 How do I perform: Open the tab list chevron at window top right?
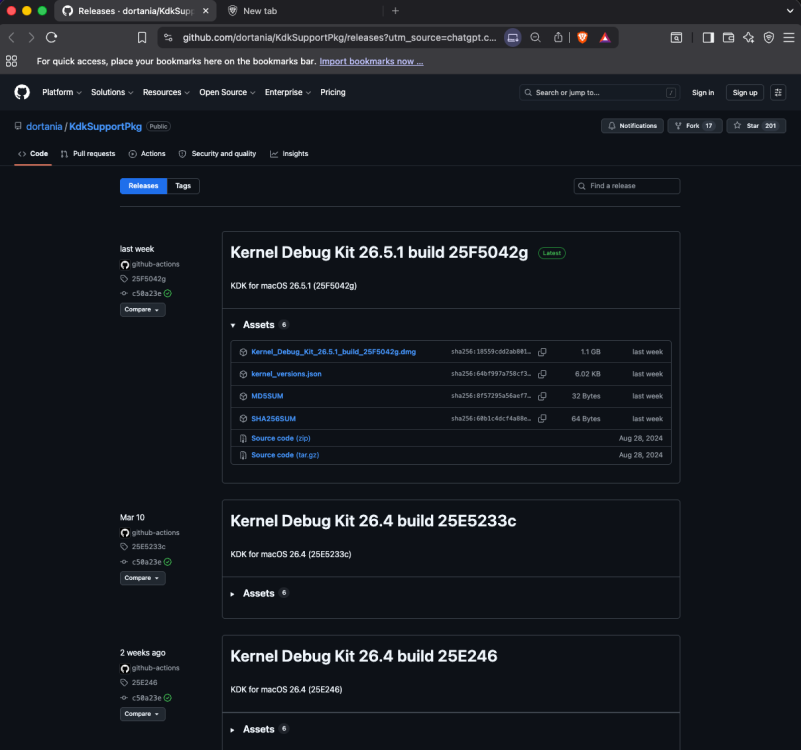point(790,11)
